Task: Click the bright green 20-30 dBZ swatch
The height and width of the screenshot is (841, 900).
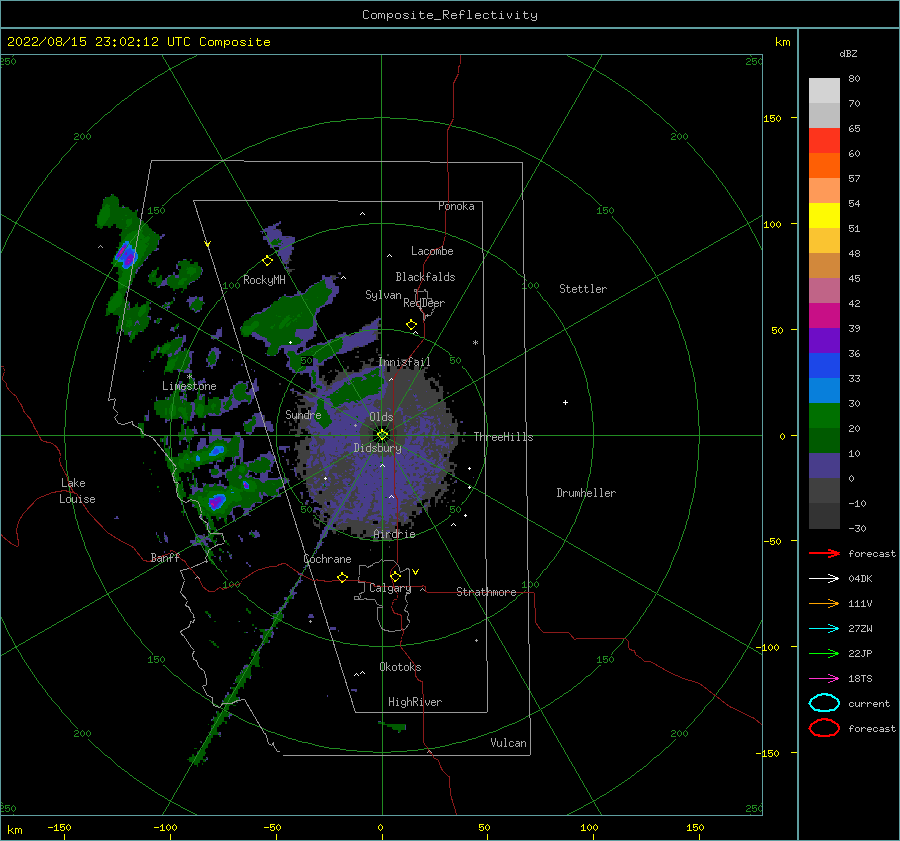Action: (824, 416)
